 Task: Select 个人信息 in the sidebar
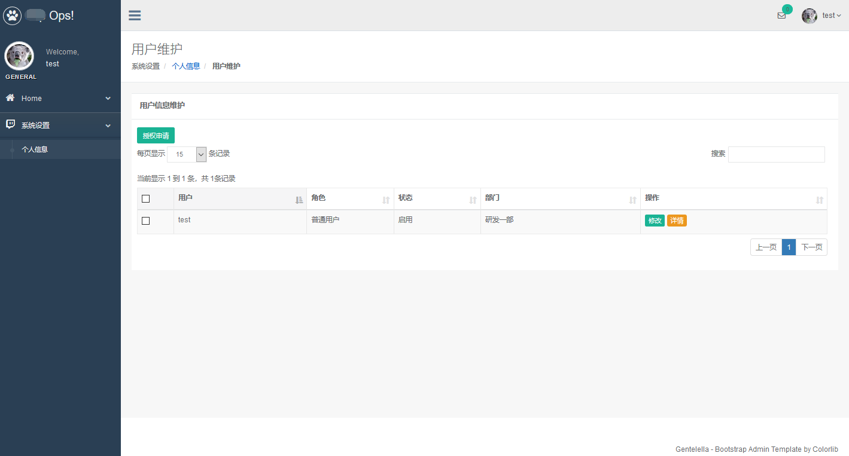click(35, 149)
